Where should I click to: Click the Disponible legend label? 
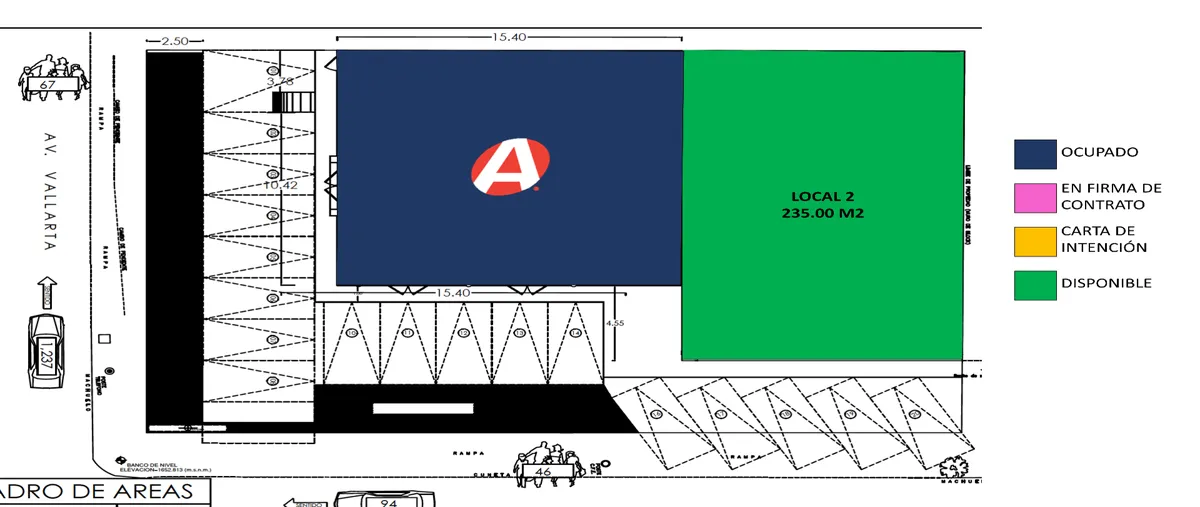pos(1106,283)
